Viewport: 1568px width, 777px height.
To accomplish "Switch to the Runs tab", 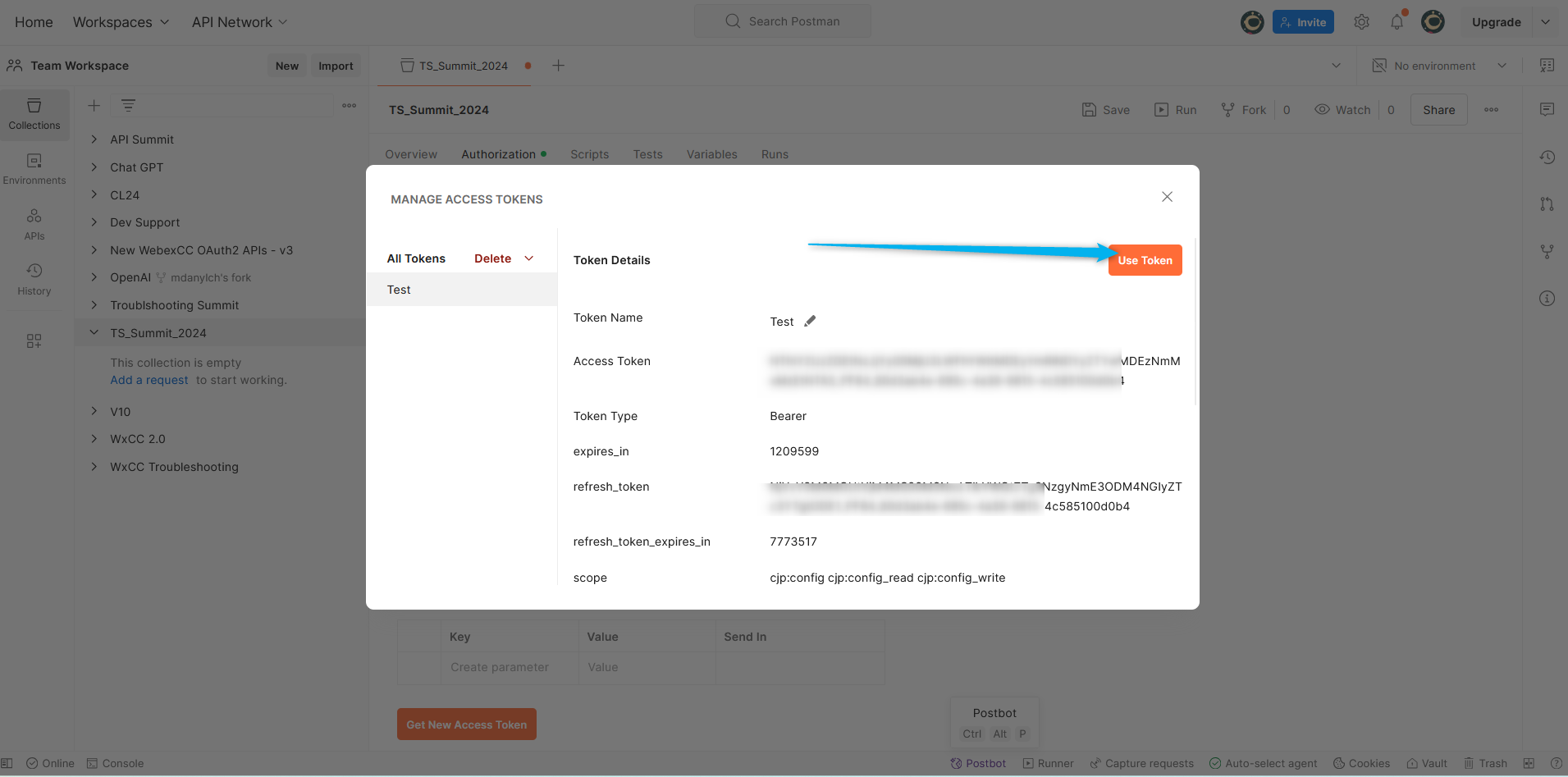I will [x=775, y=154].
